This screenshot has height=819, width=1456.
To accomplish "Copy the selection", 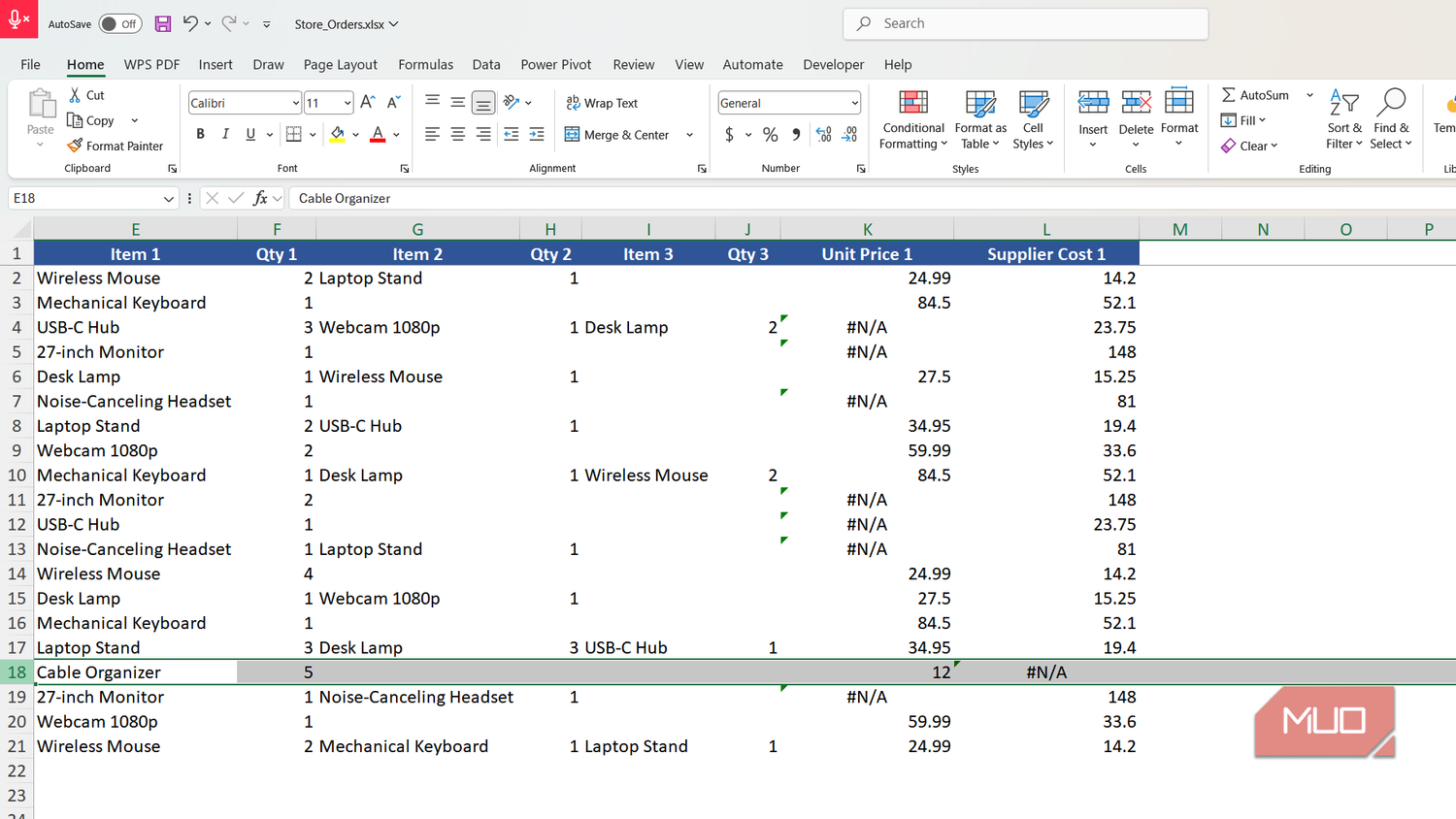I will (x=91, y=120).
